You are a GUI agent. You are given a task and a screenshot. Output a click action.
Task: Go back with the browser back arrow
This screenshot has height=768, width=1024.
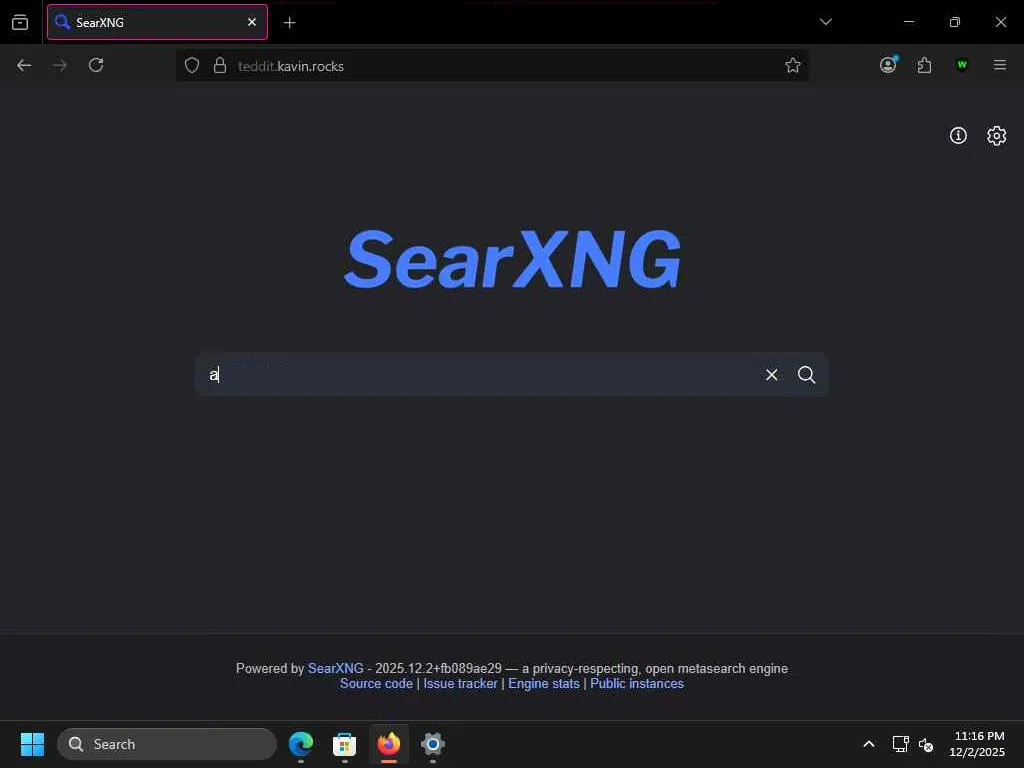point(24,65)
